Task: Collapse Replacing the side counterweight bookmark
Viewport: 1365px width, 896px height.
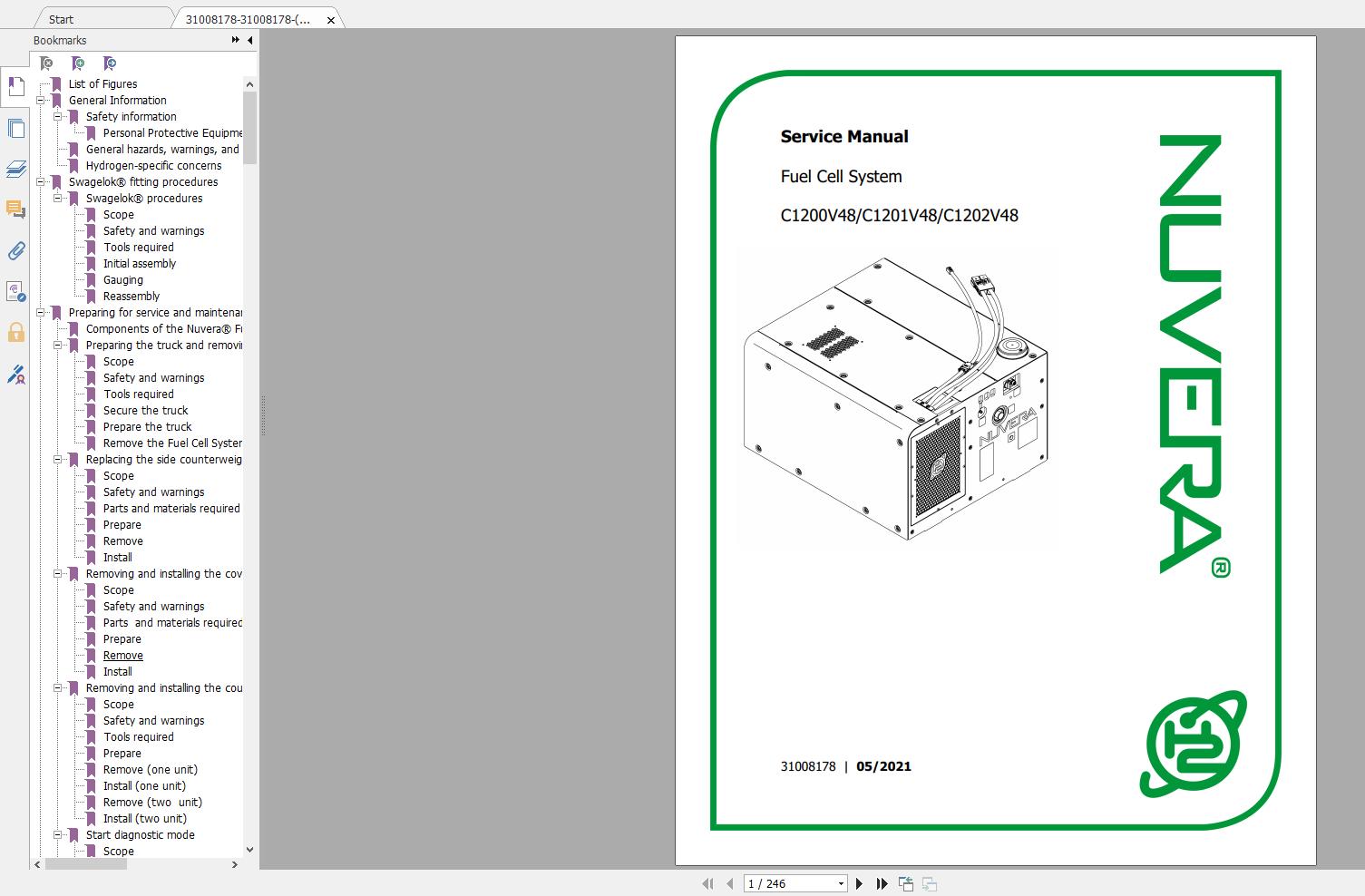Action: 58,460
